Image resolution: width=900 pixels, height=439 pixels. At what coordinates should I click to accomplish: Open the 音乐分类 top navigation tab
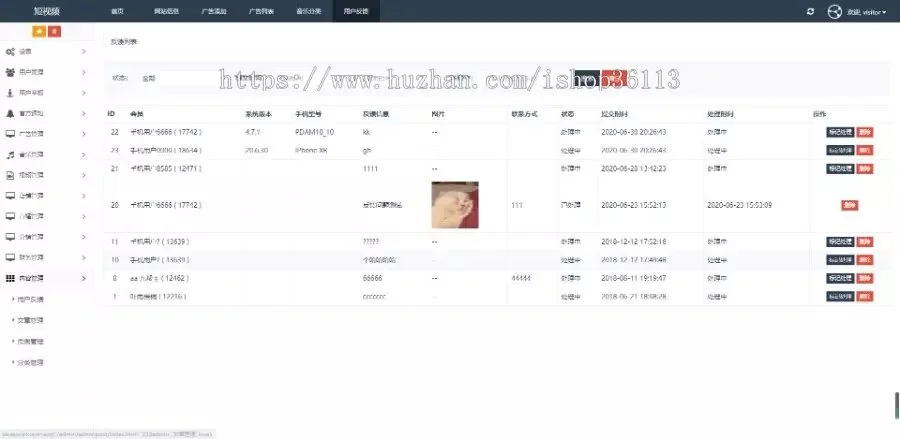(309, 11)
